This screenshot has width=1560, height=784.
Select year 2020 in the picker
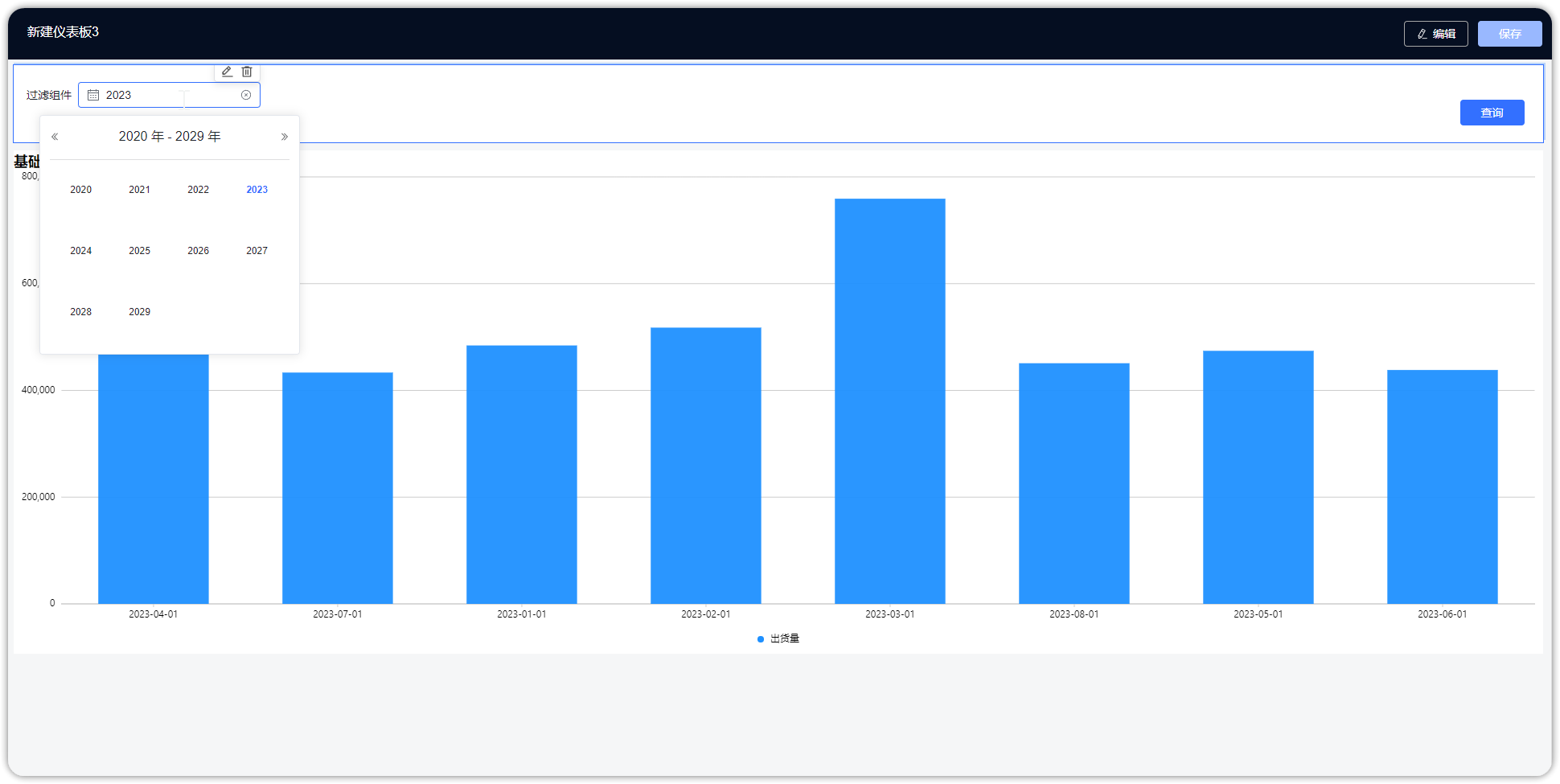(x=80, y=190)
